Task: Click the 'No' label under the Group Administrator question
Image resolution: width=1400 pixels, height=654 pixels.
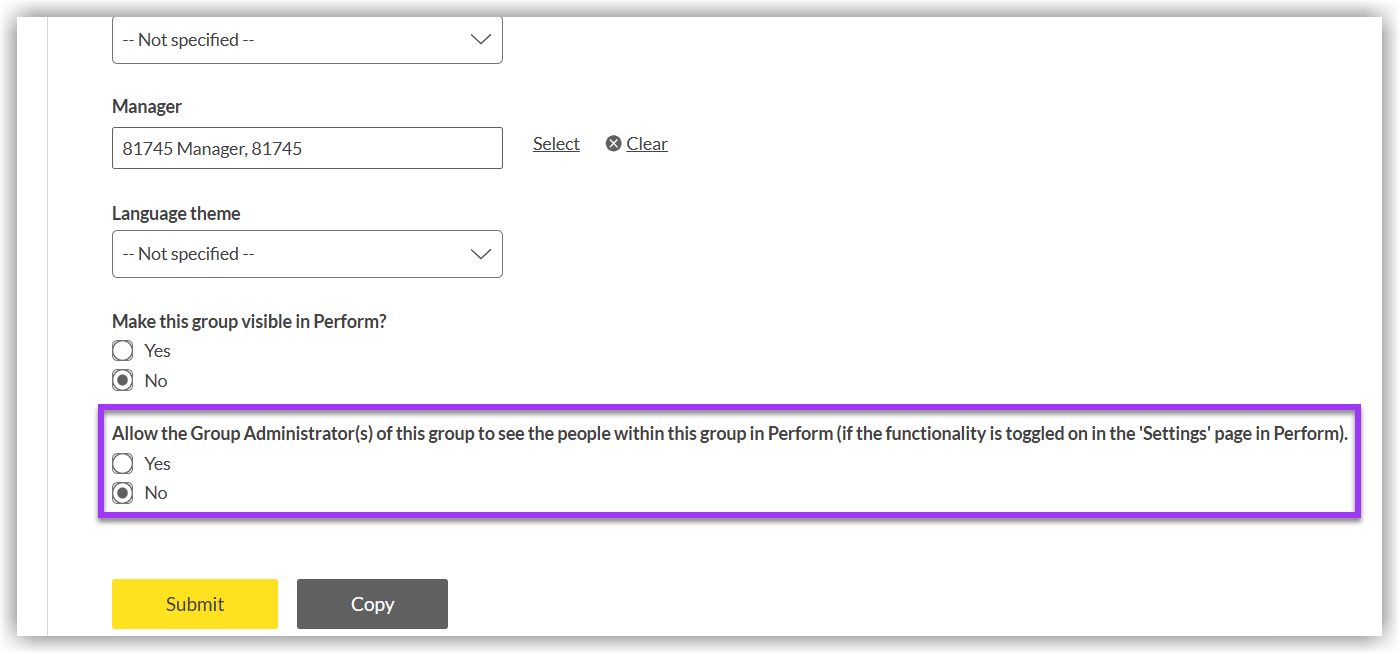Action: (155, 492)
